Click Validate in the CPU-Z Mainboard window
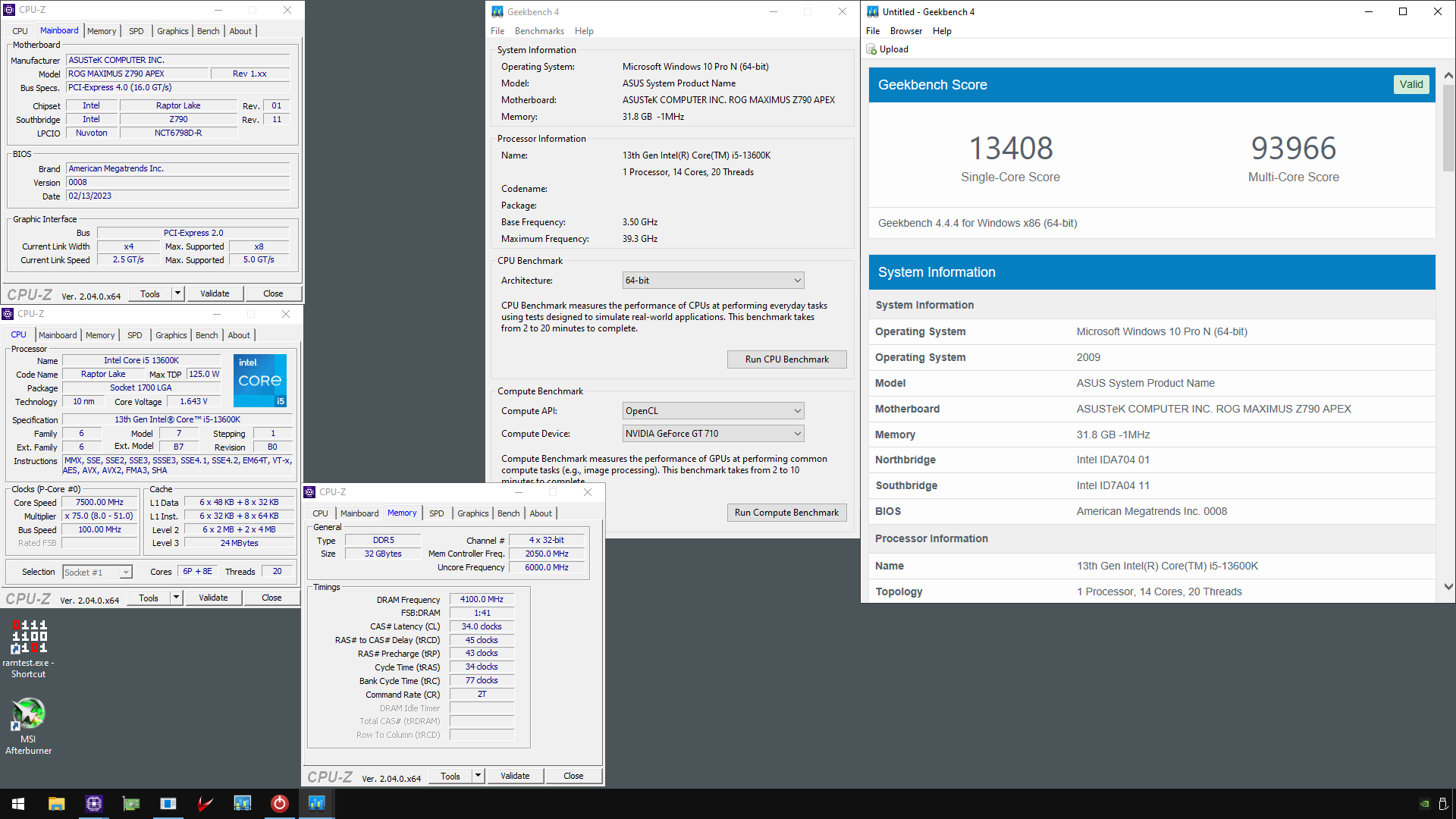 [215, 293]
